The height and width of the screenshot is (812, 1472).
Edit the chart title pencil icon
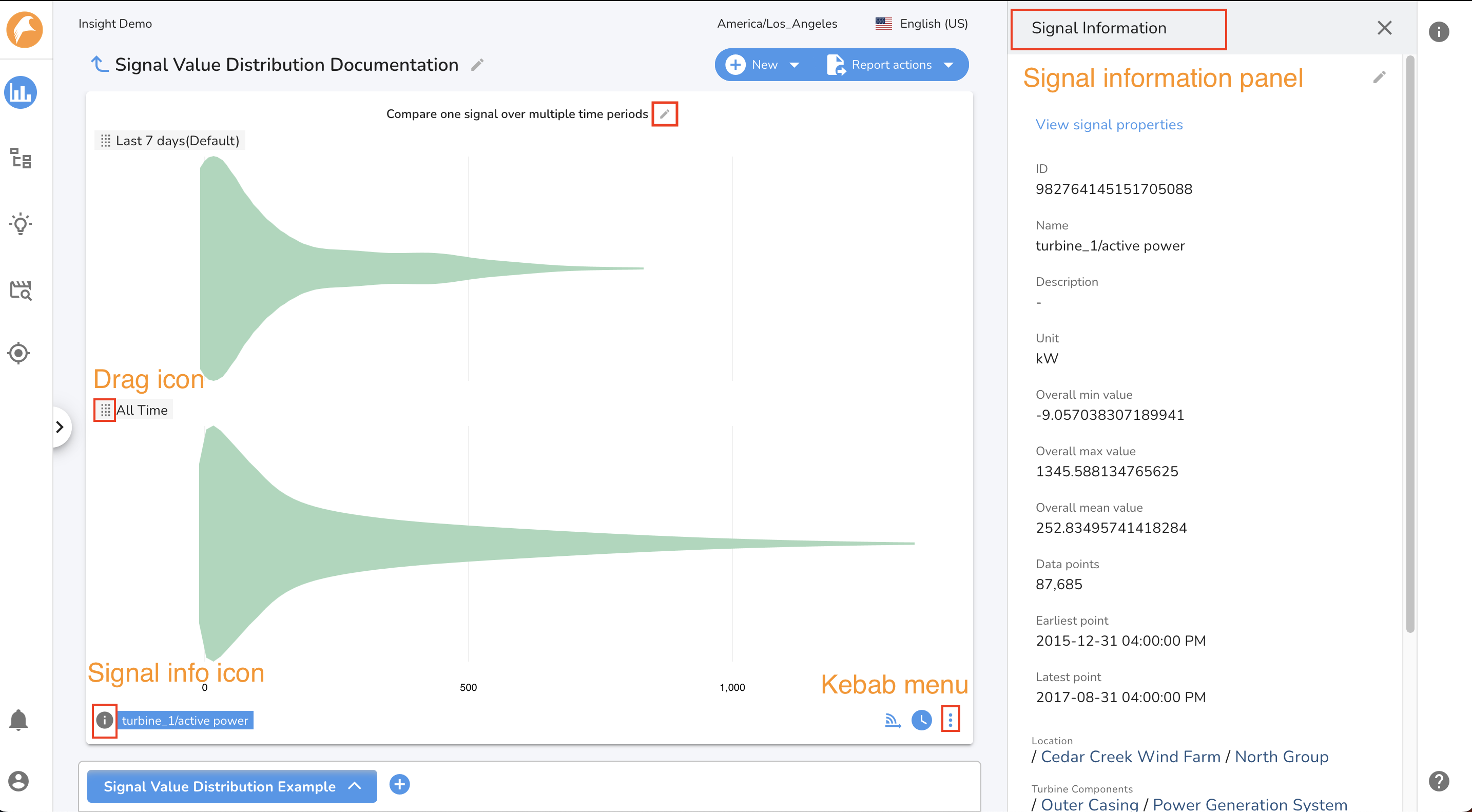coord(665,114)
